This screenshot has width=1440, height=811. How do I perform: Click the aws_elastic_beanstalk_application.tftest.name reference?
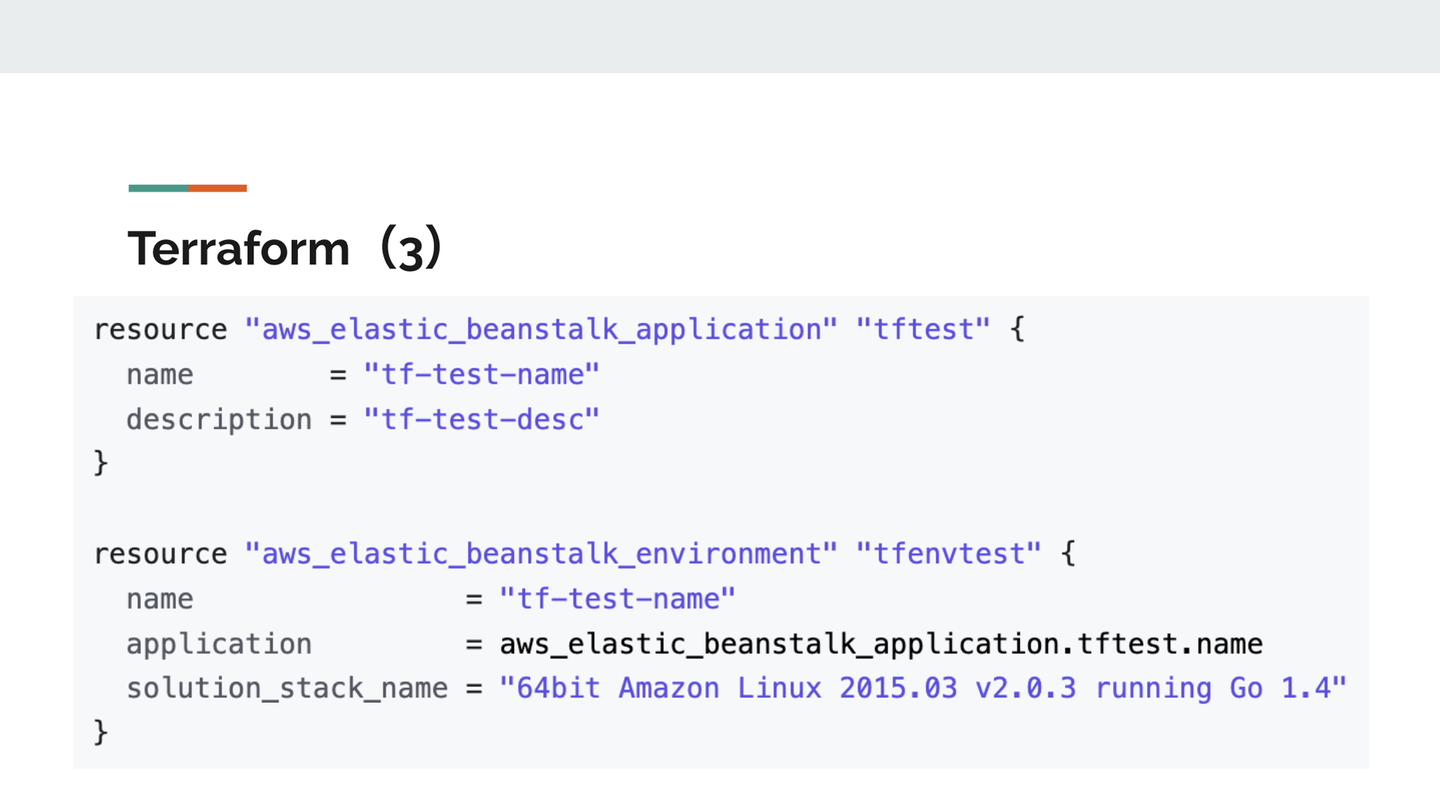click(x=881, y=644)
